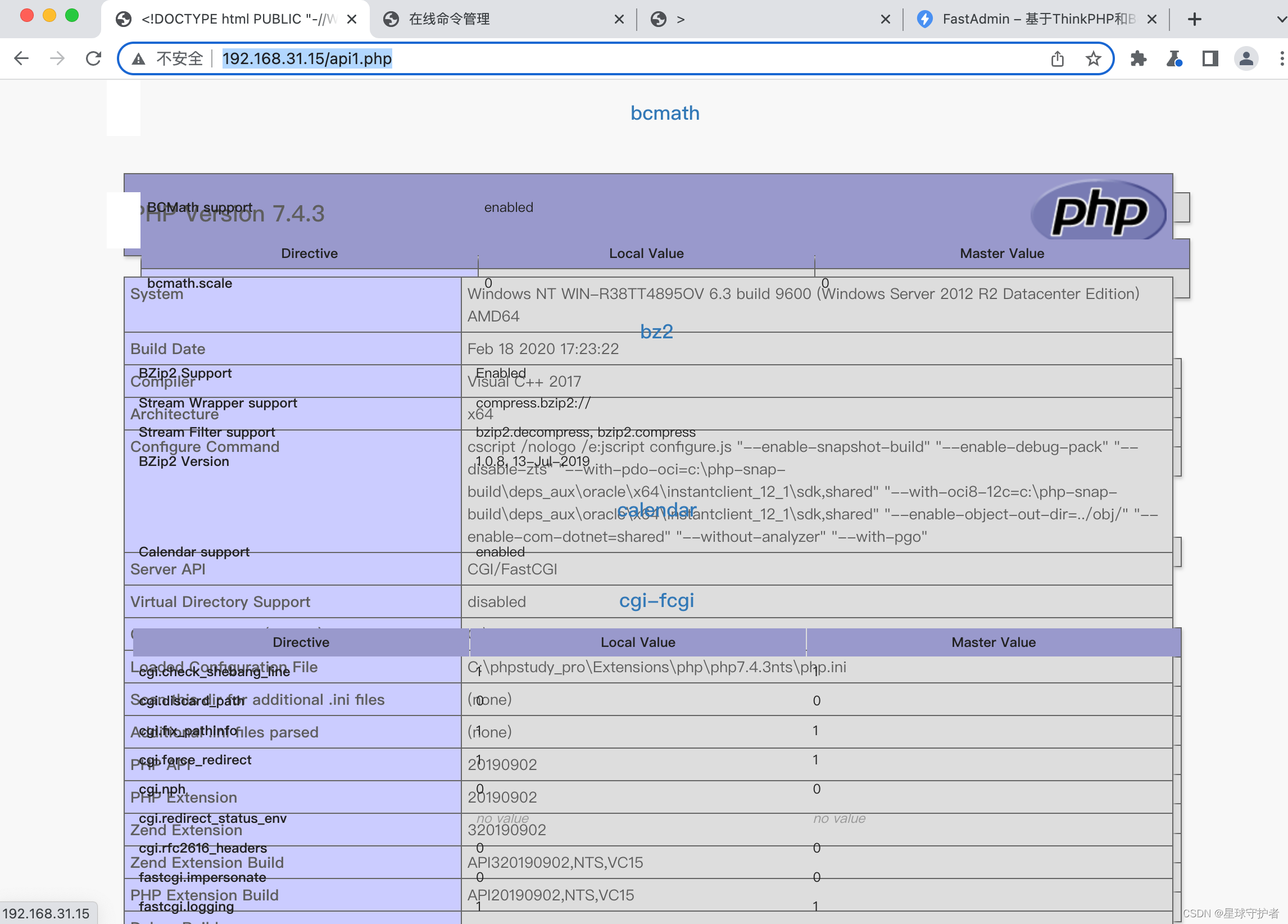1288x924 pixels.
Task: Switch to the 在线命令管理 tab
Action: coord(448,19)
